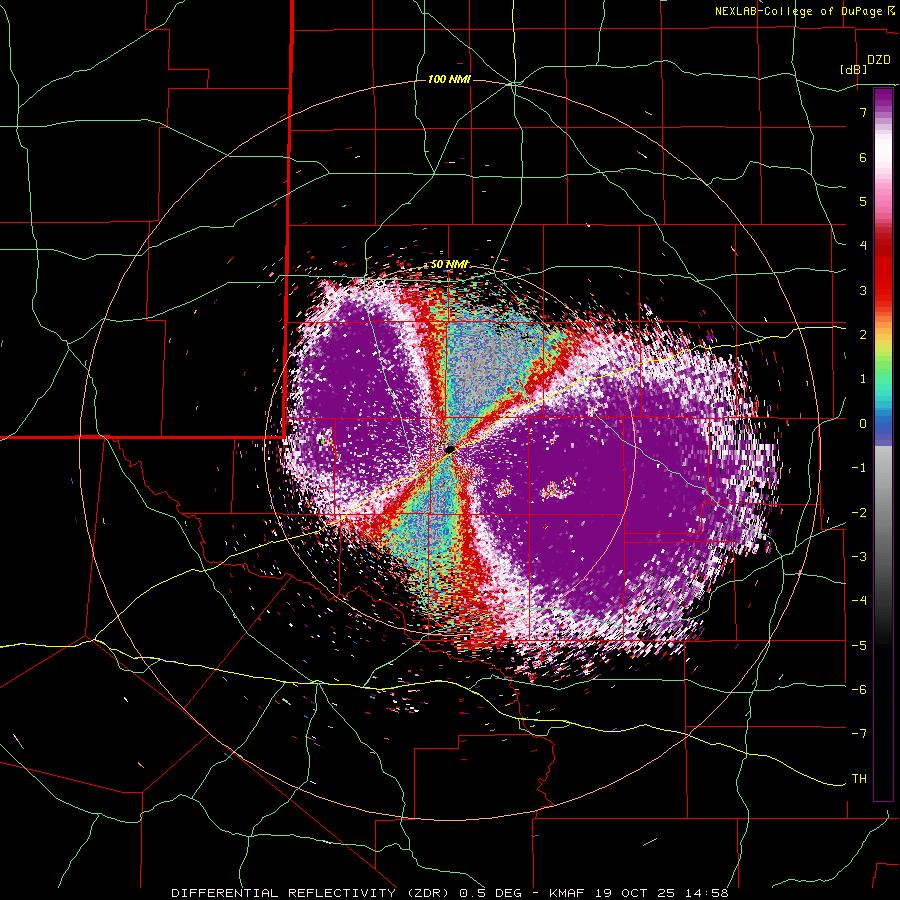The height and width of the screenshot is (900, 900).
Task: Click the 1 value on the dB scale
Action: [x=863, y=379]
